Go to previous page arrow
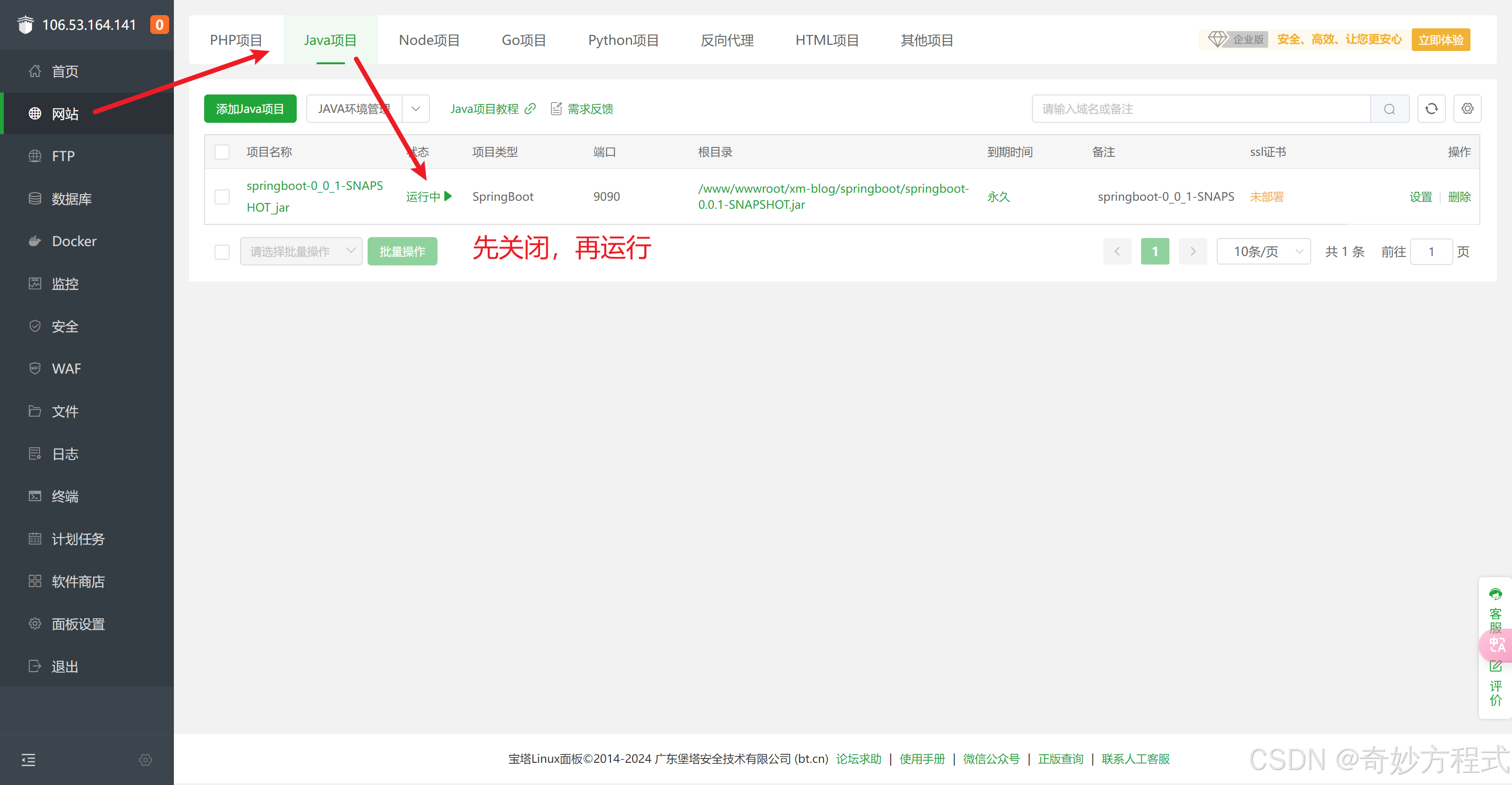The width and height of the screenshot is (1512, 785). tap(1117, 251)
